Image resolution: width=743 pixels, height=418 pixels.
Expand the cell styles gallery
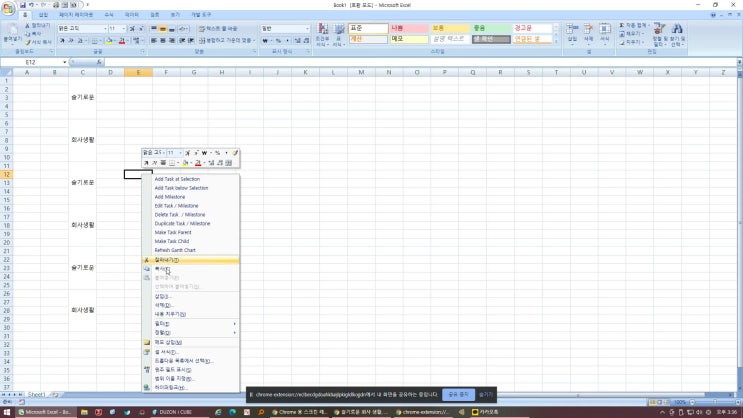556,42
